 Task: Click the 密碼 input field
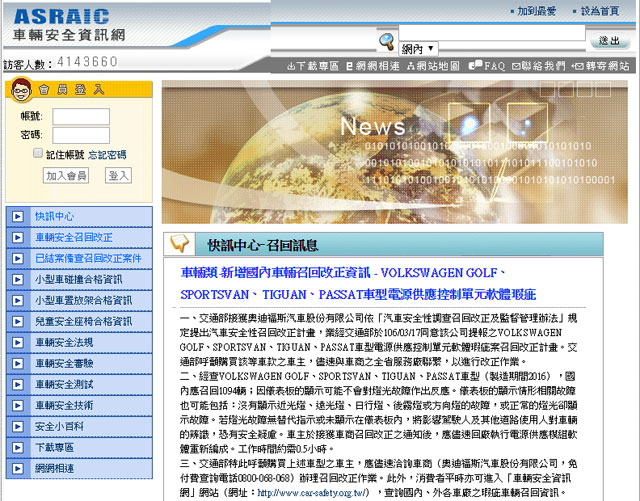81,136
